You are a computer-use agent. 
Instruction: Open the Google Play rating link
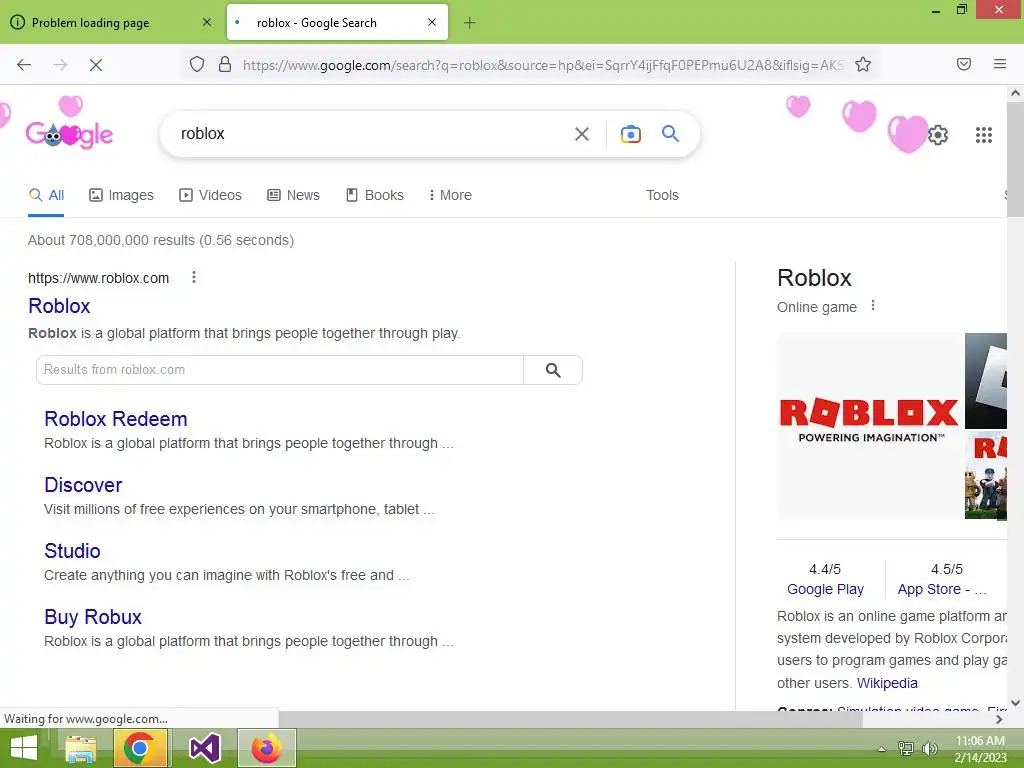point(825,589)
